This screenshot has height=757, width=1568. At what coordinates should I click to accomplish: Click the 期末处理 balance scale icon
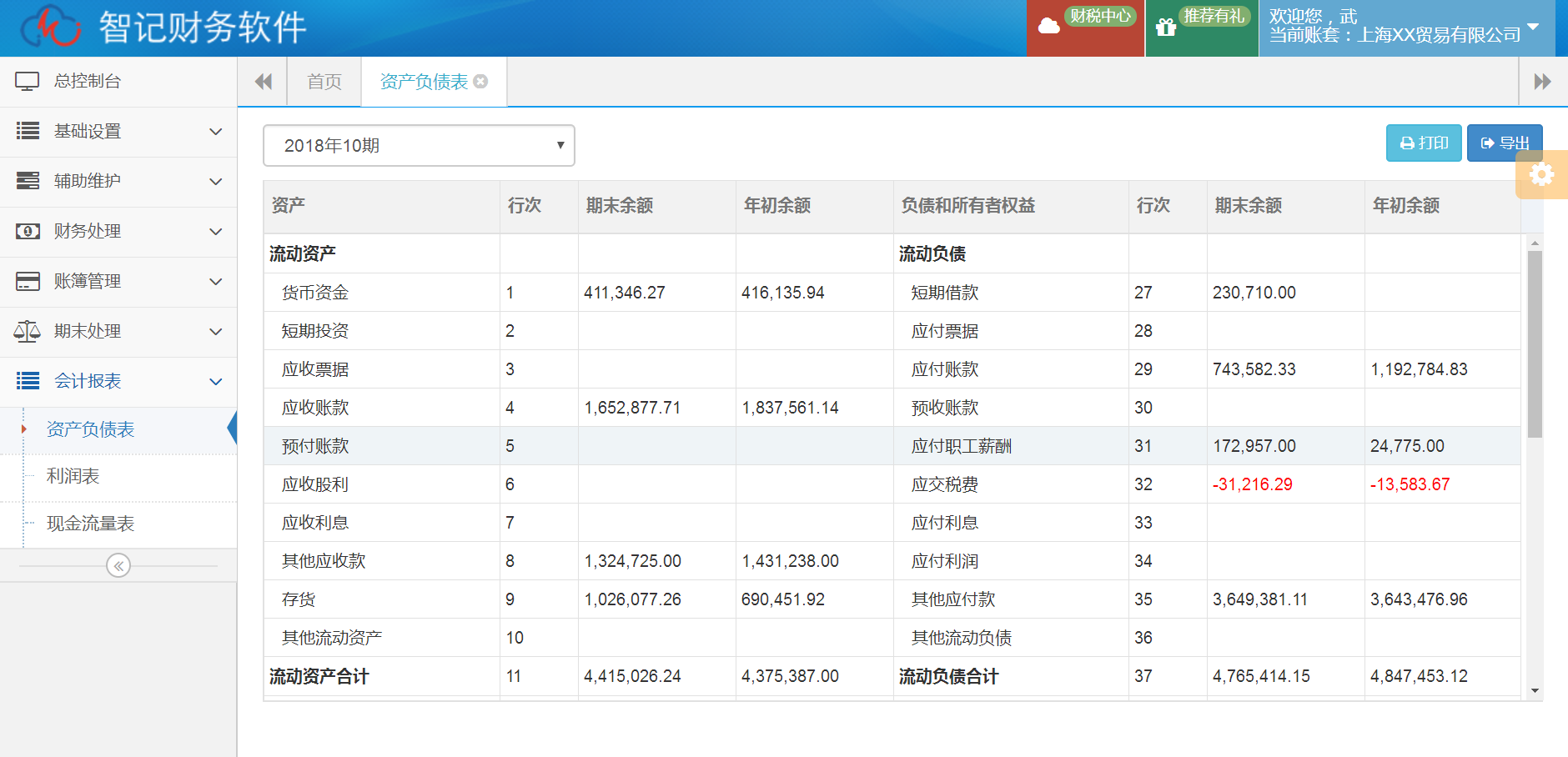pyautogui.click(x=28, y=332)
